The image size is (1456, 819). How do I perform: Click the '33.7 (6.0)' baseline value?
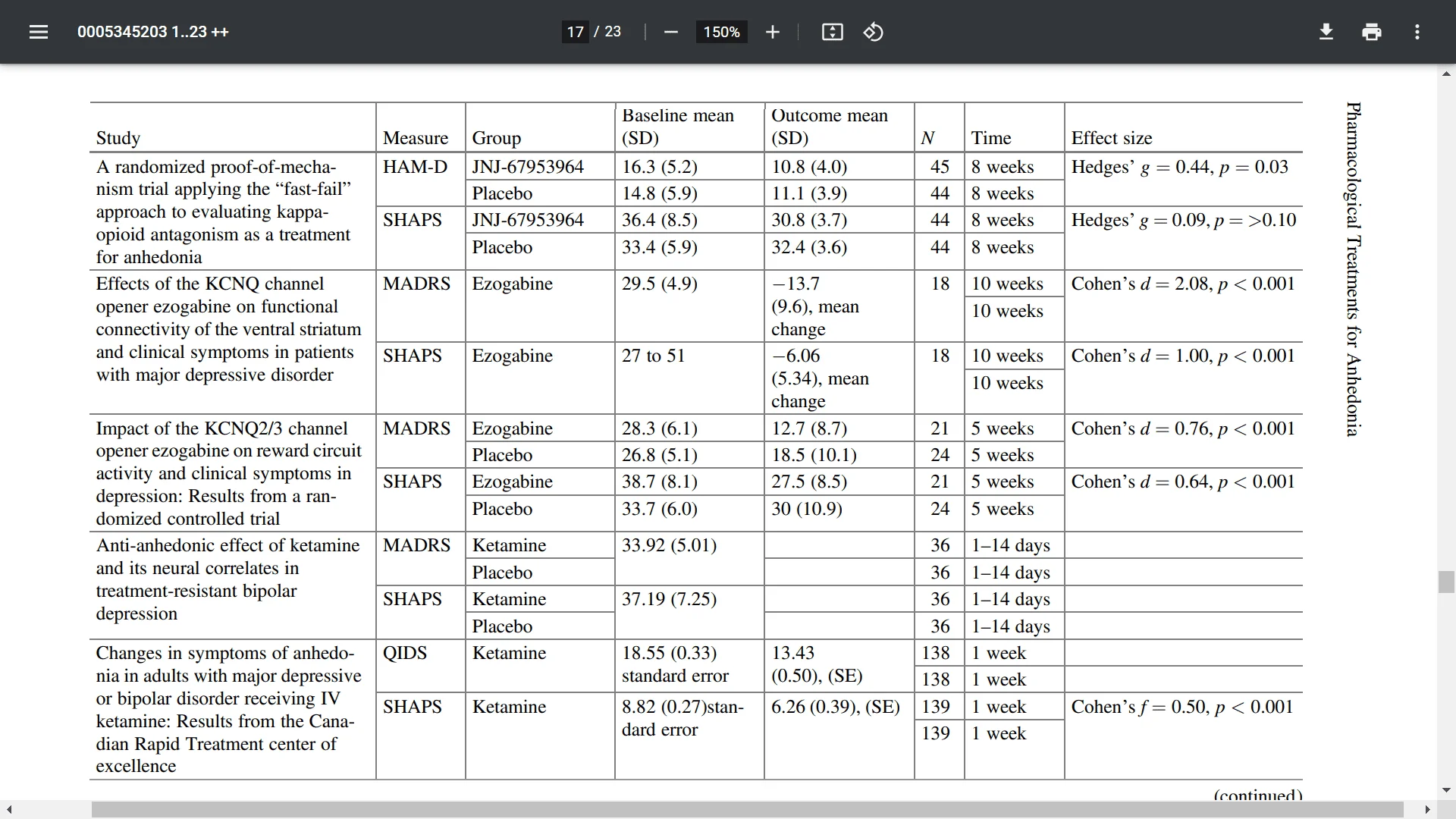coord(660,509)
